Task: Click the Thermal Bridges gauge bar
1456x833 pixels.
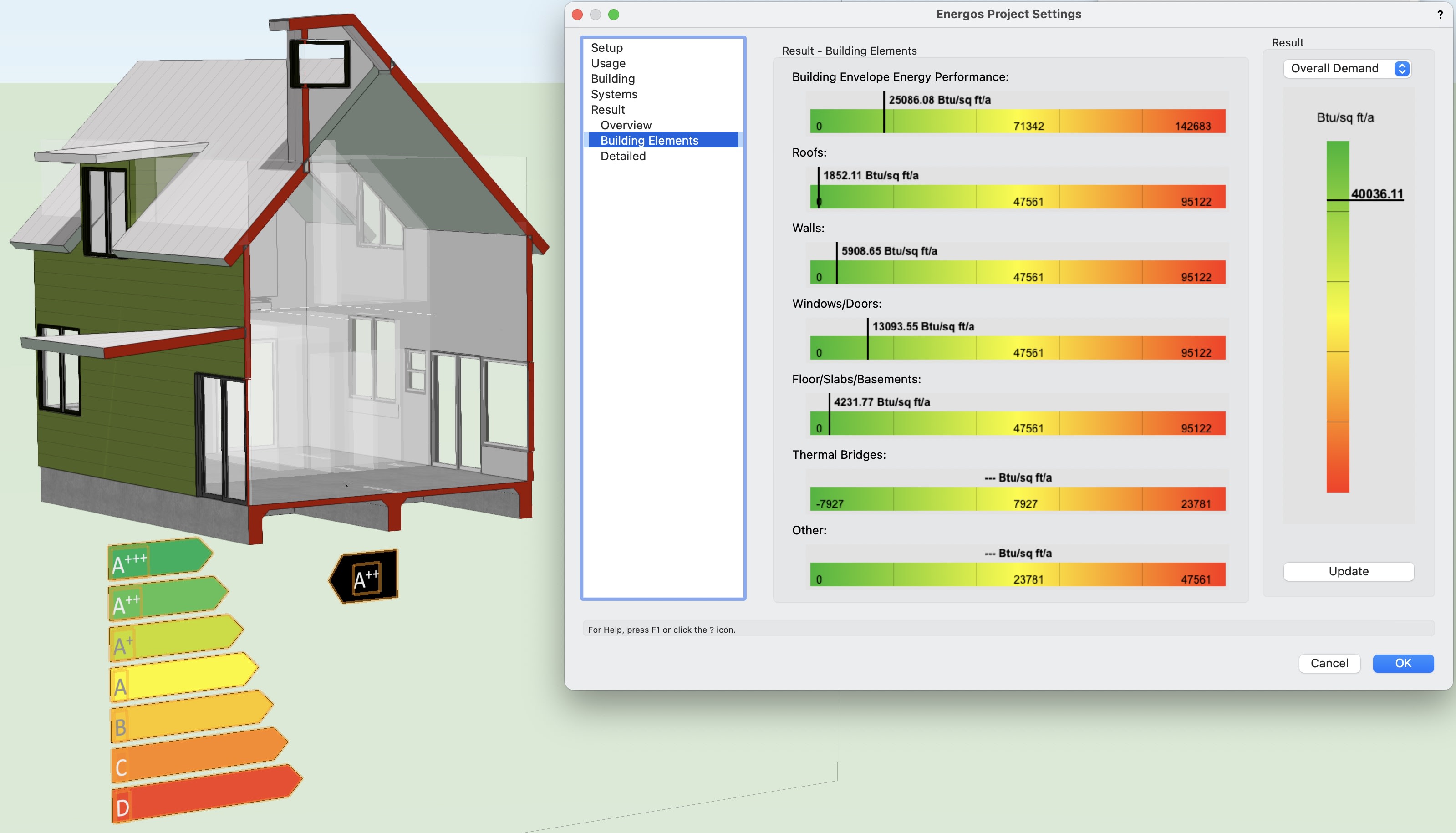Action: coord(1018,499)
